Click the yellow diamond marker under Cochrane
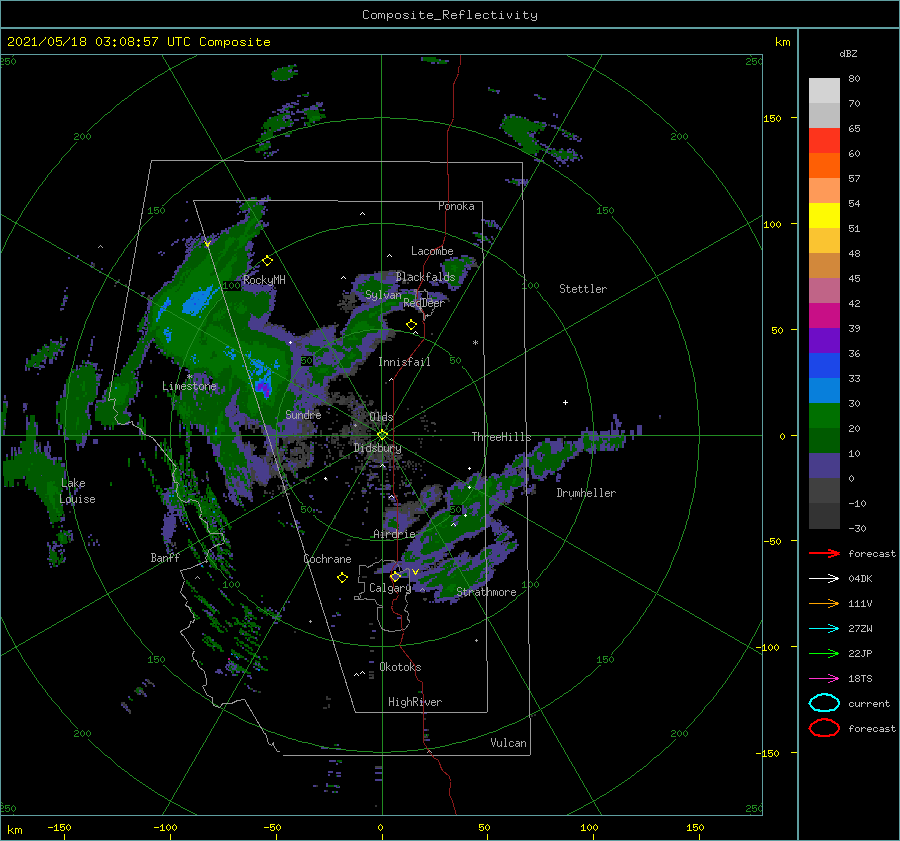900x841 pixels. tap(342, 577)
